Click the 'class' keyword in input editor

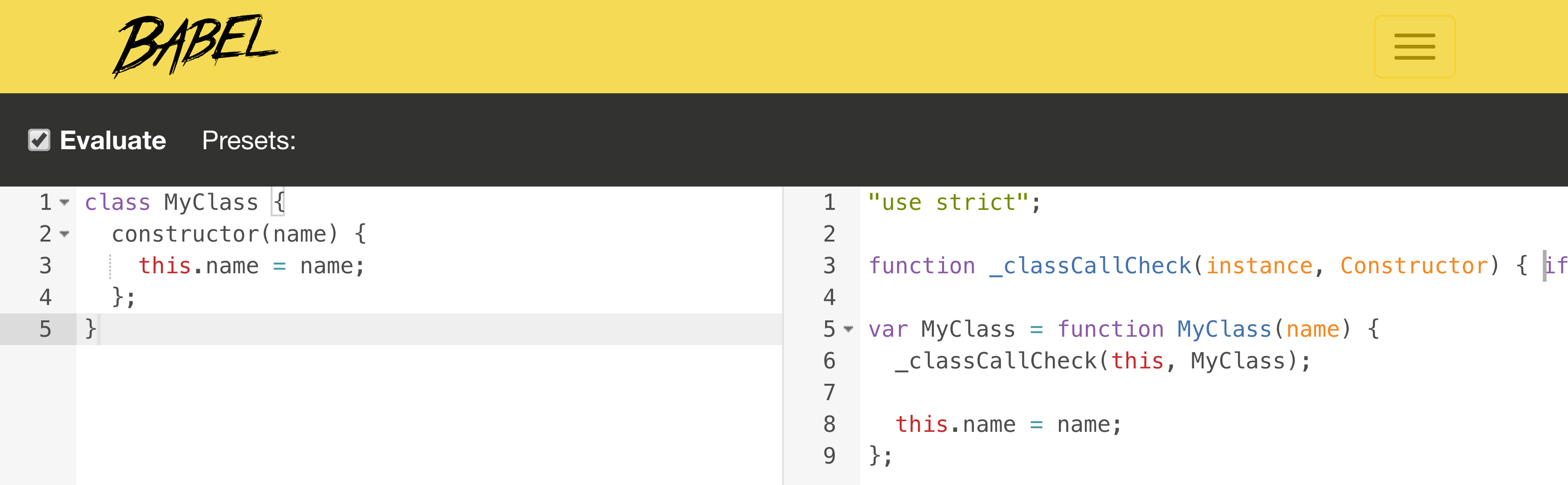pos(117,202)
